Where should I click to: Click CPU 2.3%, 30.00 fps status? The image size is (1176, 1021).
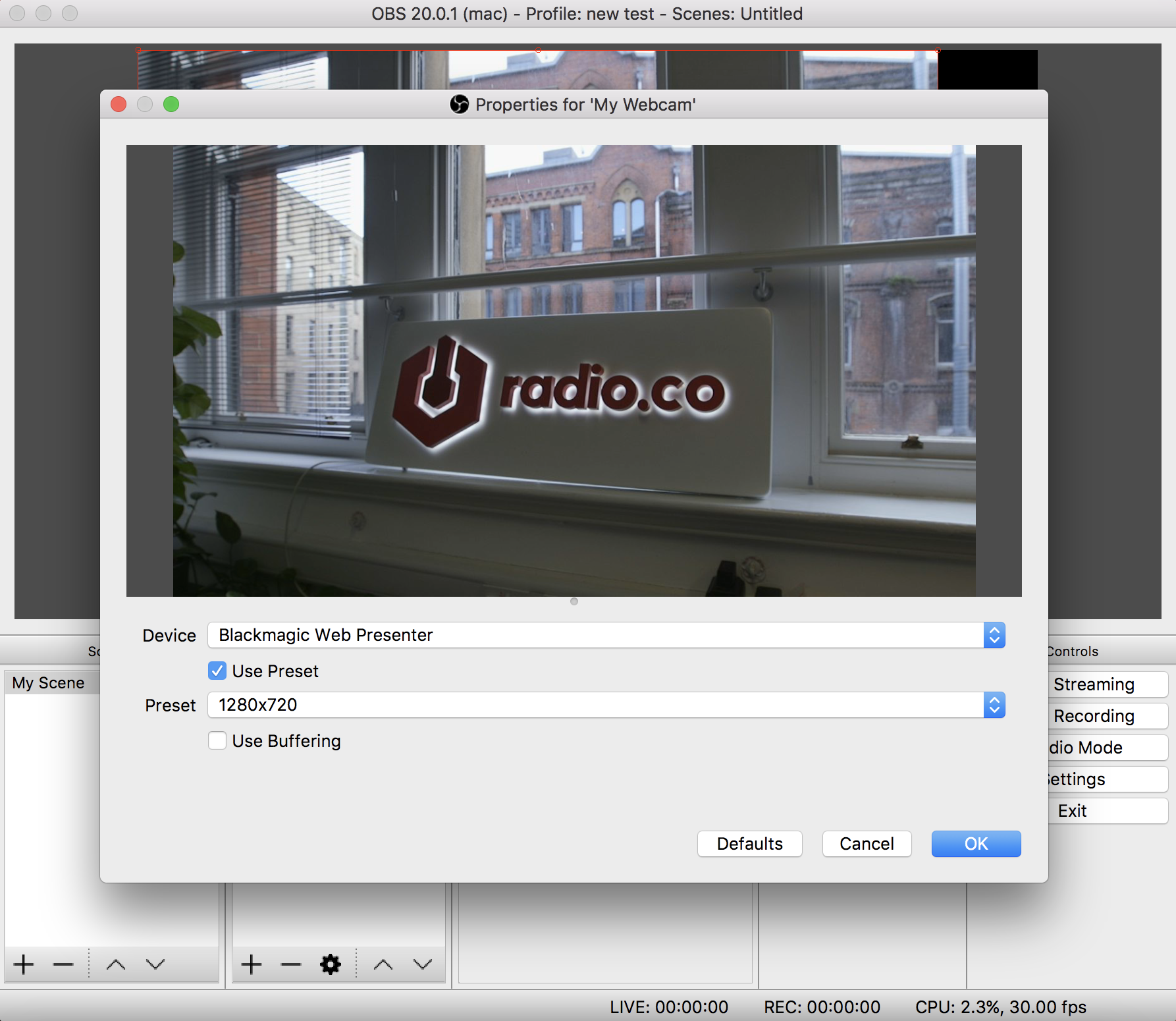coord(1001,1007)
